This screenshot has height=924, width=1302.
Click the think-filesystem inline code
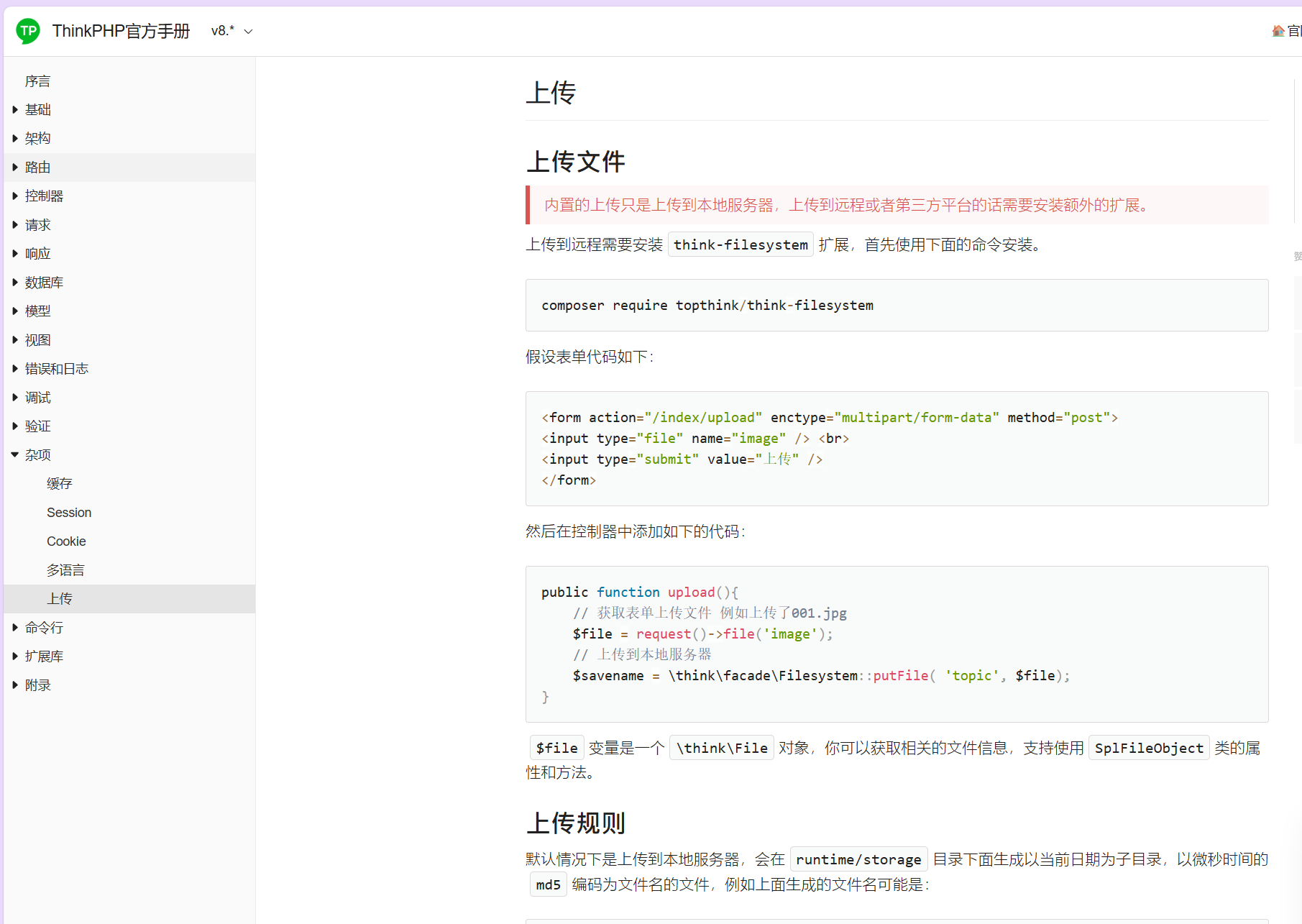(741, 244)
